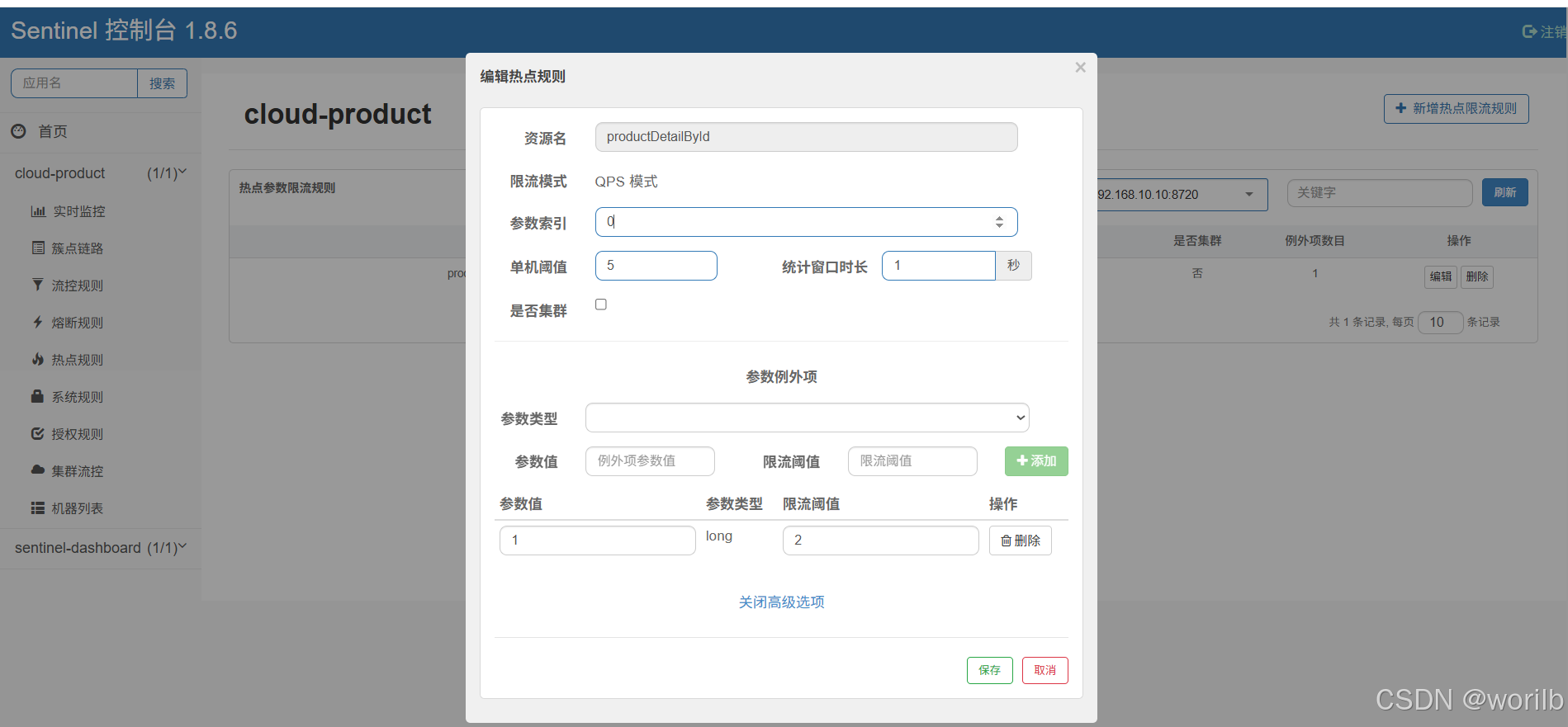The image size is (1568, 727).
Task: Click the 'QPS 模式' text
Action: point(626,182)
